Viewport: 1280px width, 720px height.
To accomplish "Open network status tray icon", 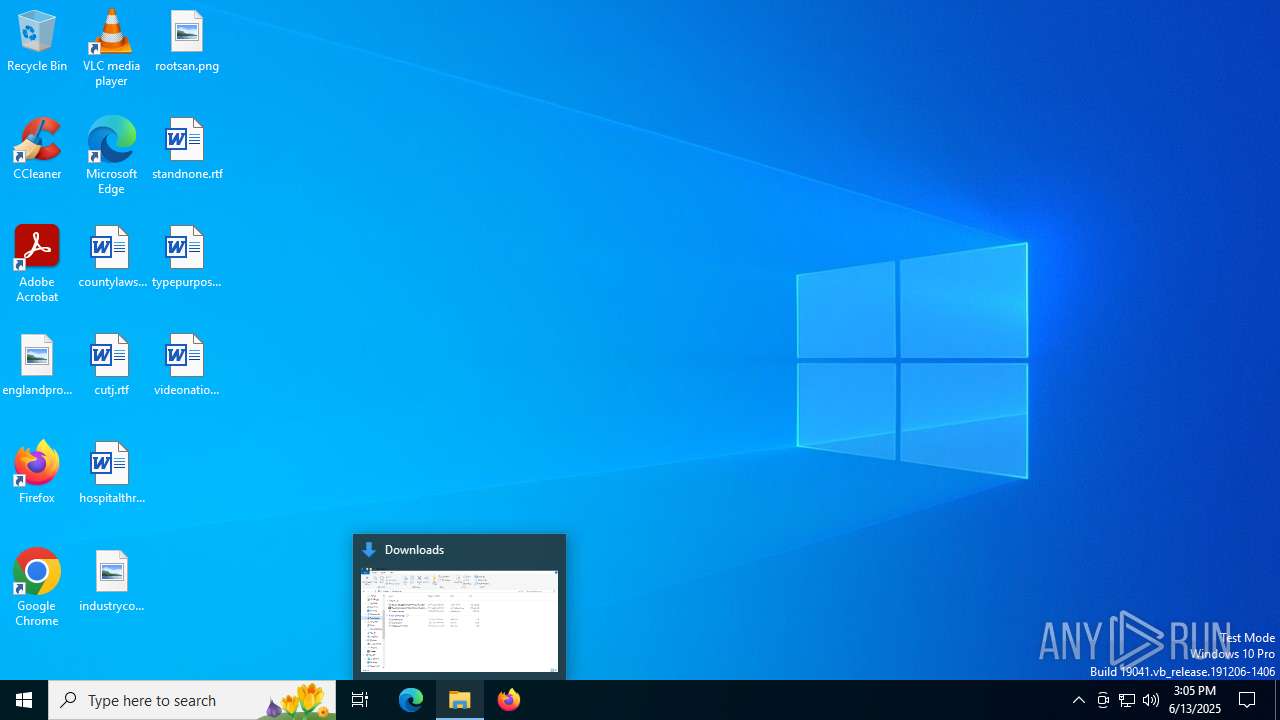I will click(1127, 700).
